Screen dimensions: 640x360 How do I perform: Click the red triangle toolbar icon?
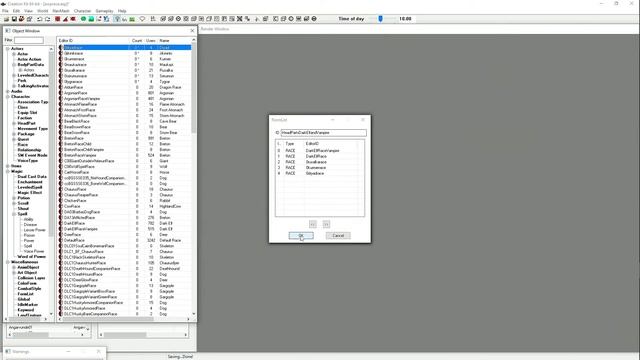[x=65, y=19]
